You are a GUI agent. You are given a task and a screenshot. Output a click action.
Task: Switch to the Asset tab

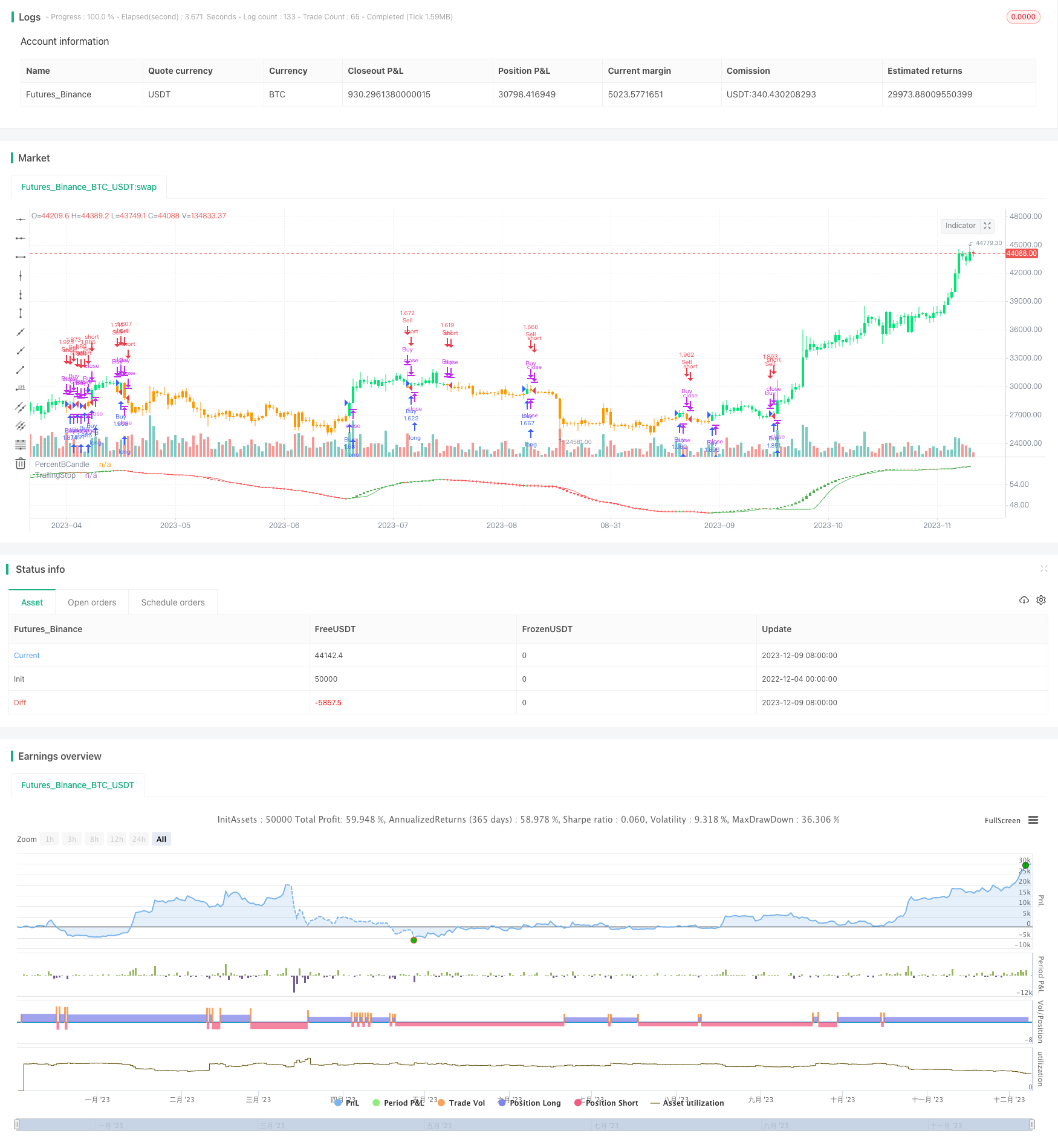tap(32, 602)
